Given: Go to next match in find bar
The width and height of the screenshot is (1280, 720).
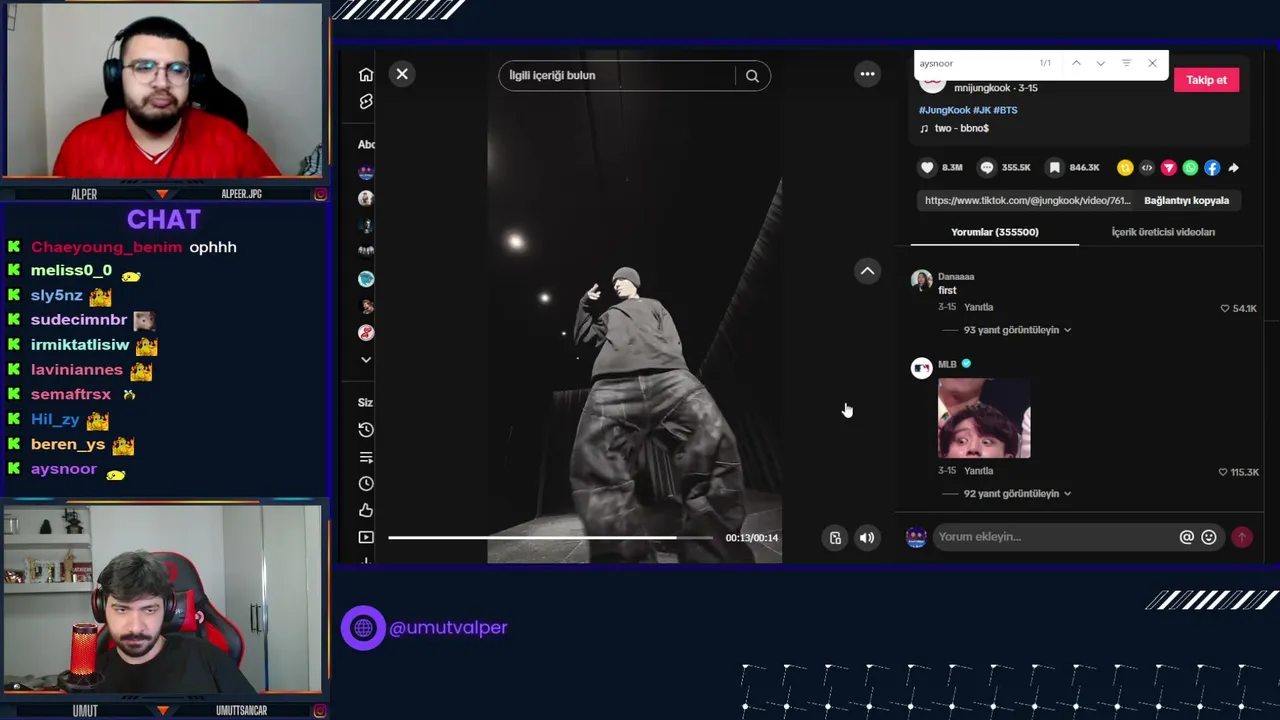Looking at the screenshot, I should 1100,63.
